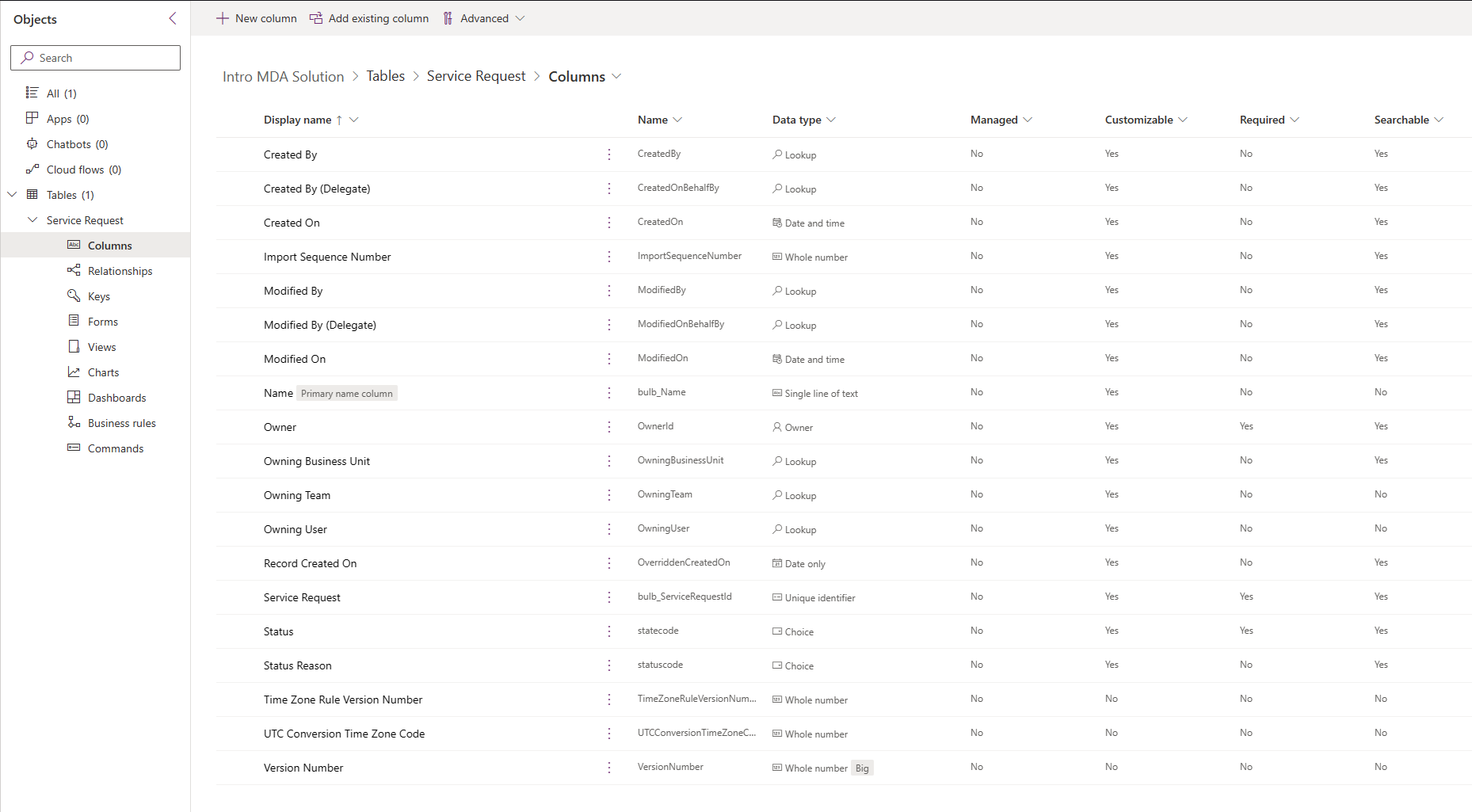Open more options for Status Reason row
This screenshot has height=812, width=1472.
pyautogui.click(x=609, y=665)
